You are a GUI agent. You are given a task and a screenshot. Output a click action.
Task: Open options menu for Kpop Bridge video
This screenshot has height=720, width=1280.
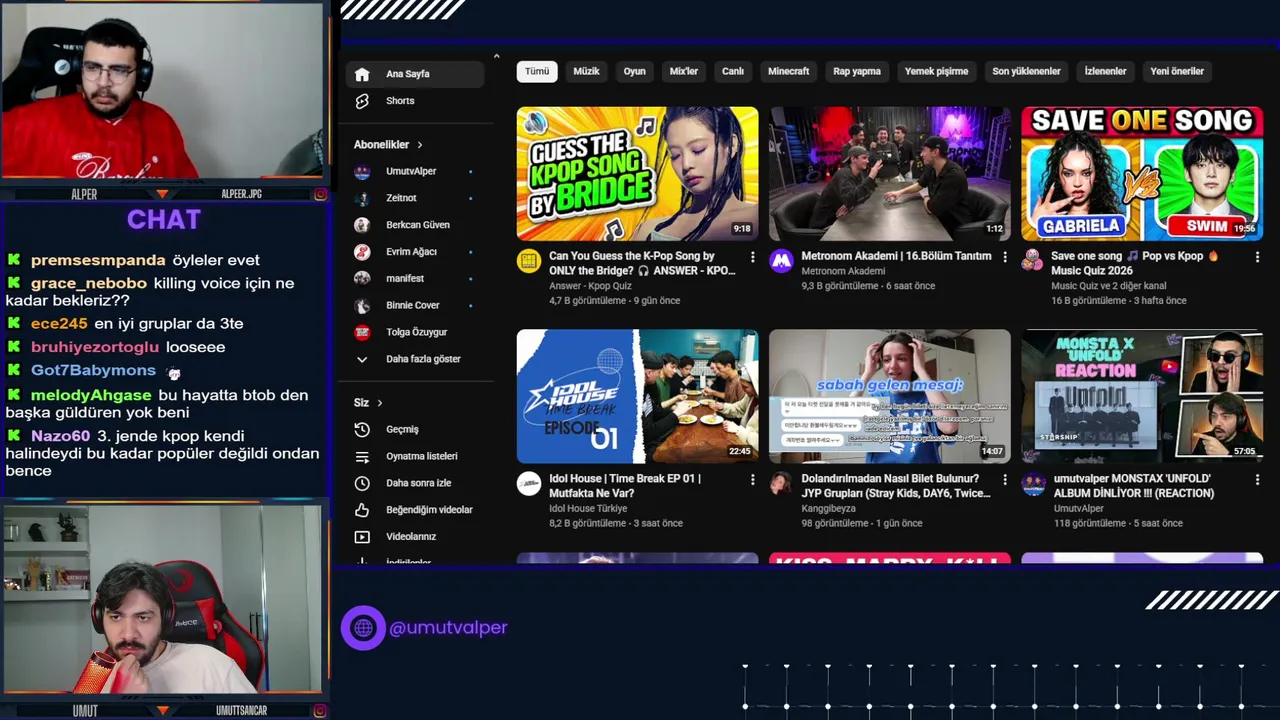click(752, 257)
